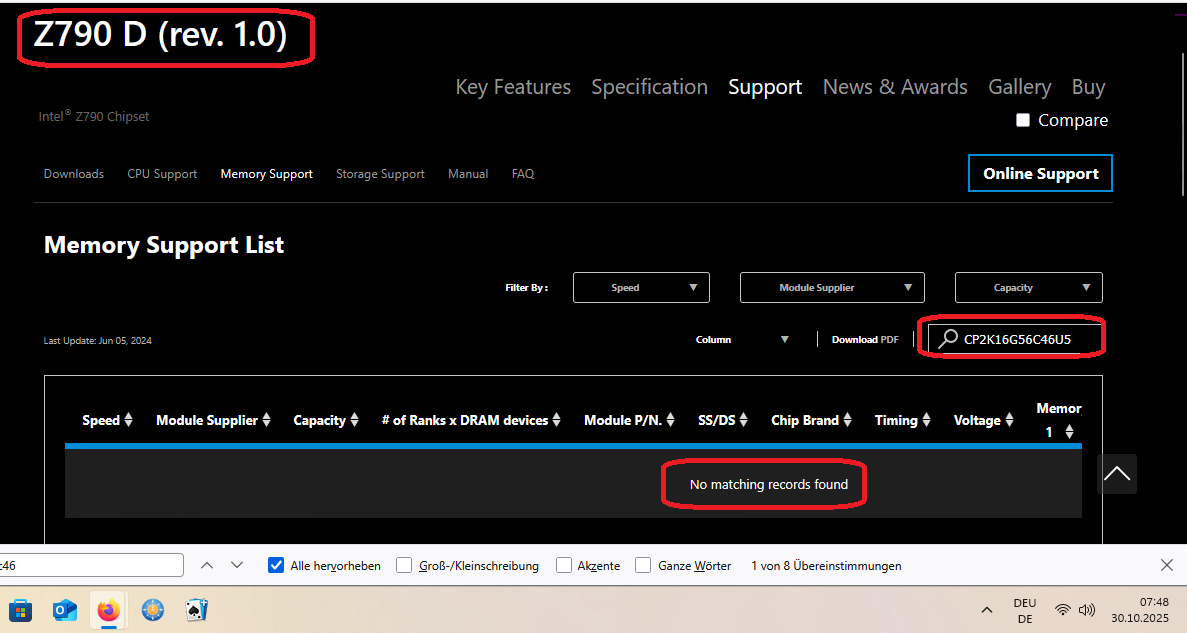Open the FAQ section
This screenshot has height=633, width=1187.
523,174
